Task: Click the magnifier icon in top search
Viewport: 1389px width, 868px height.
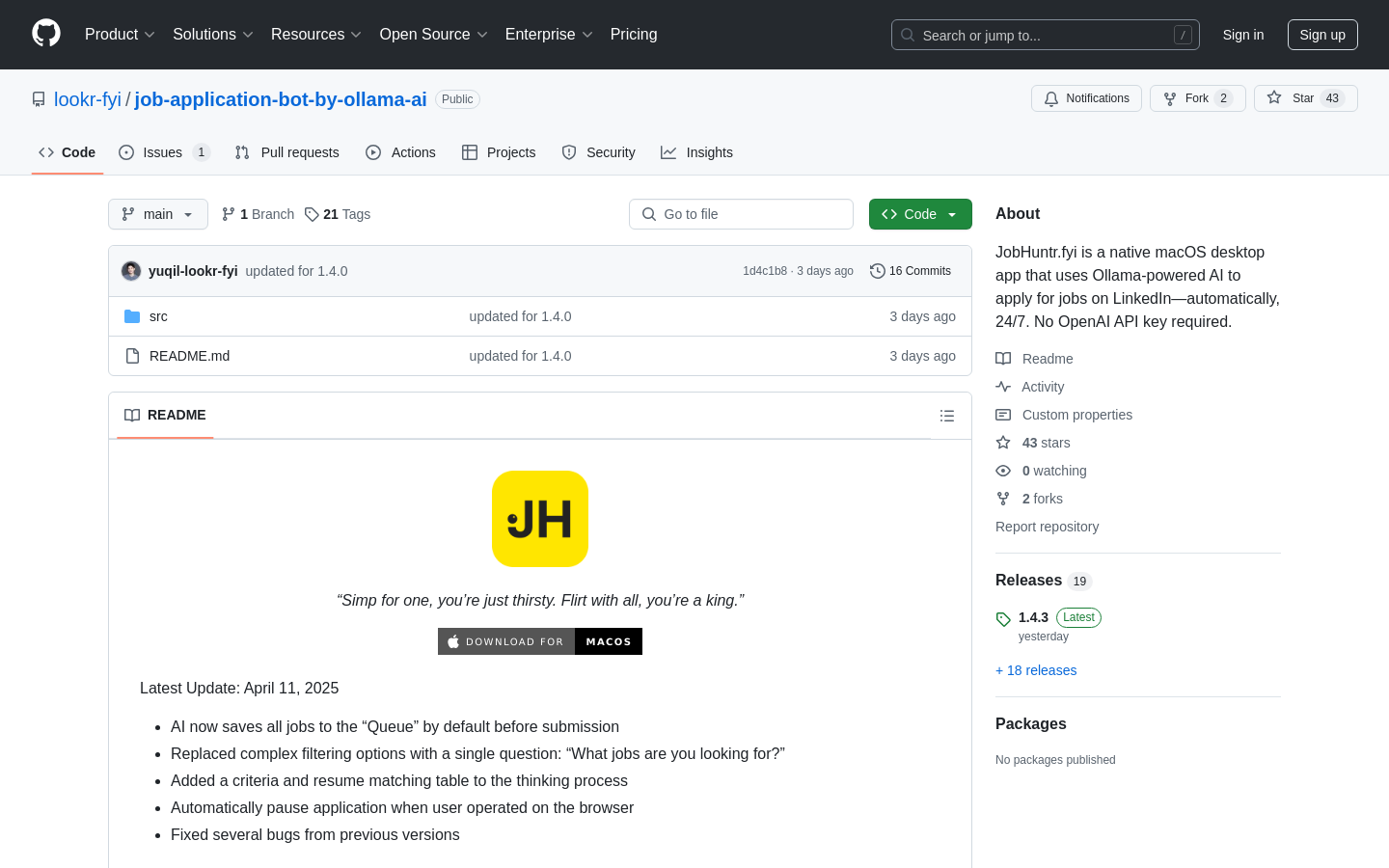Action: coord(908,35)
